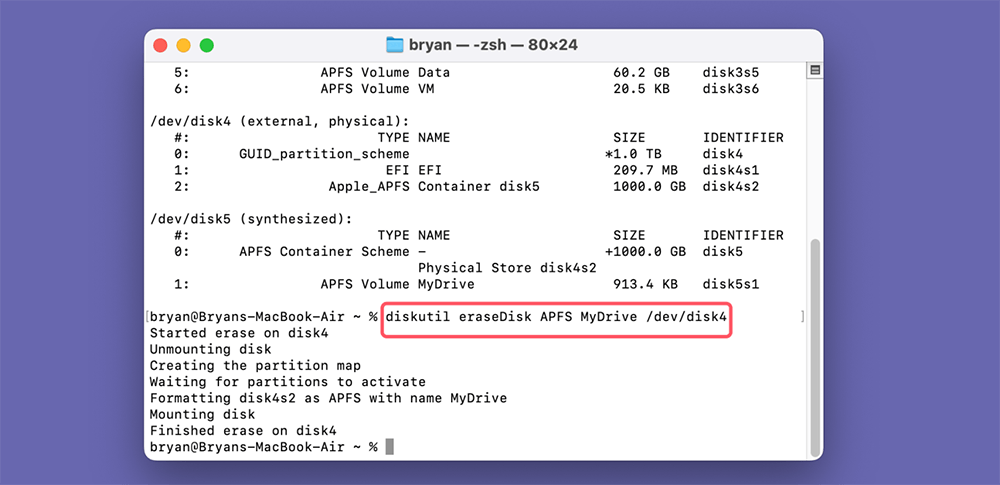1000x485 pixels.
Task: Click the folder proxy icon in title bar
Action: [x=395, y=45]
